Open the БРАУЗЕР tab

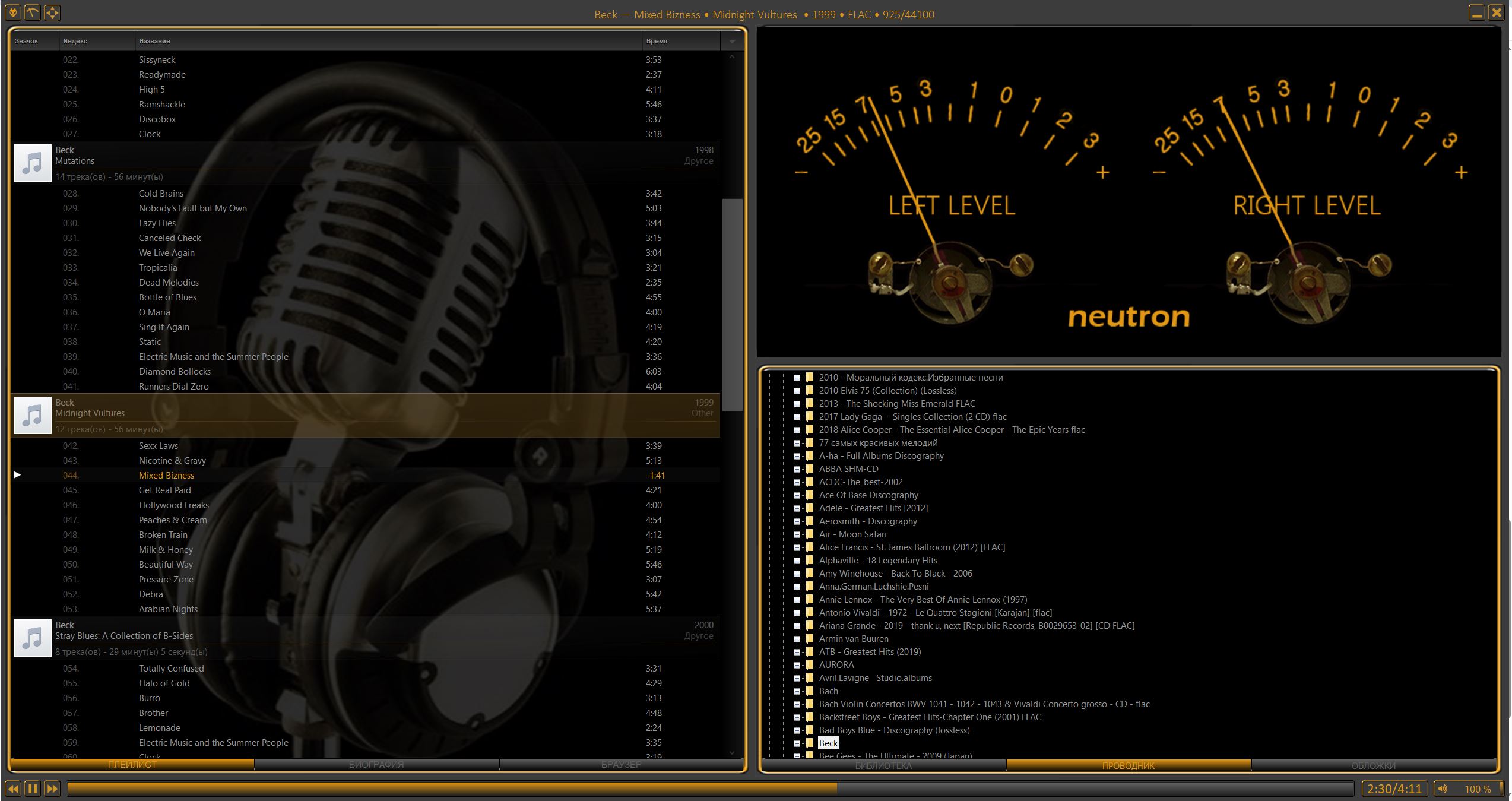621,765
